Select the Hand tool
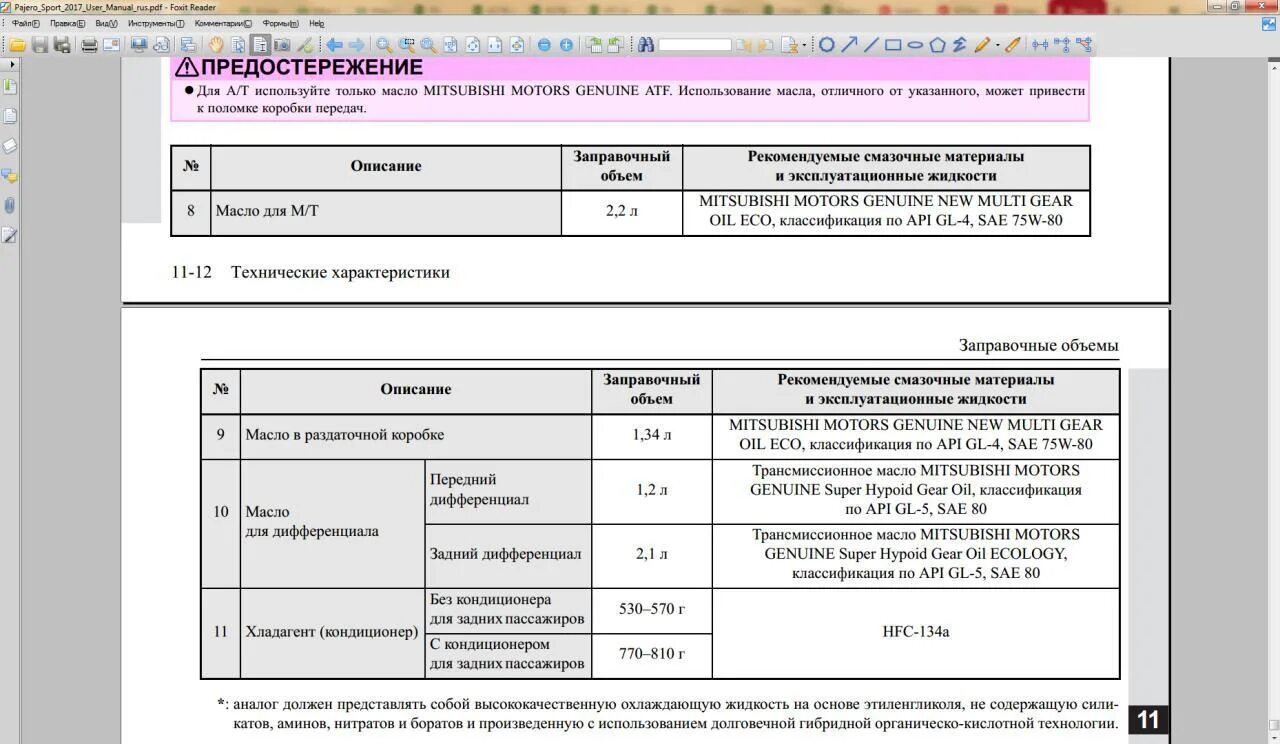The width and height of the screenshot is (1280, 744). [215, 45]
